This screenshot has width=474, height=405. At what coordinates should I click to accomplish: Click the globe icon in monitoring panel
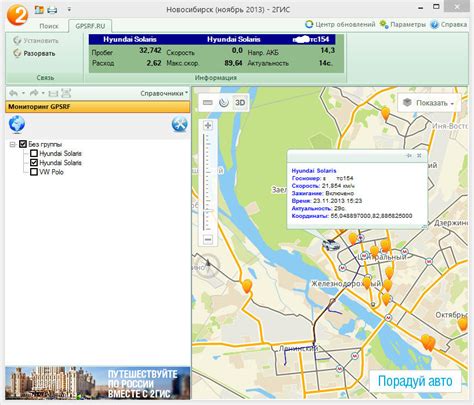click(17, 124)
